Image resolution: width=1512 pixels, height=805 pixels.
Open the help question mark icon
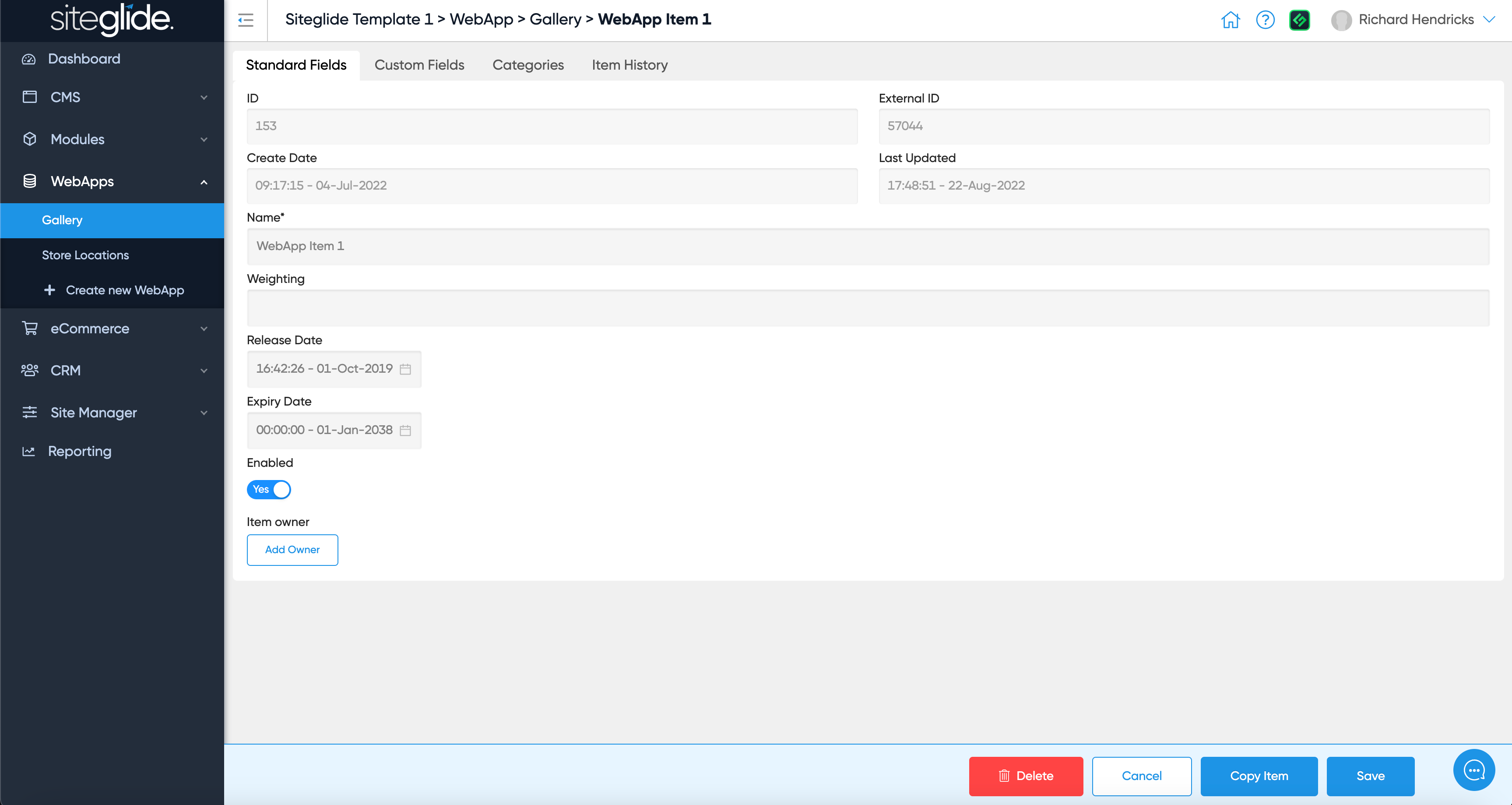coord(1265,20)
